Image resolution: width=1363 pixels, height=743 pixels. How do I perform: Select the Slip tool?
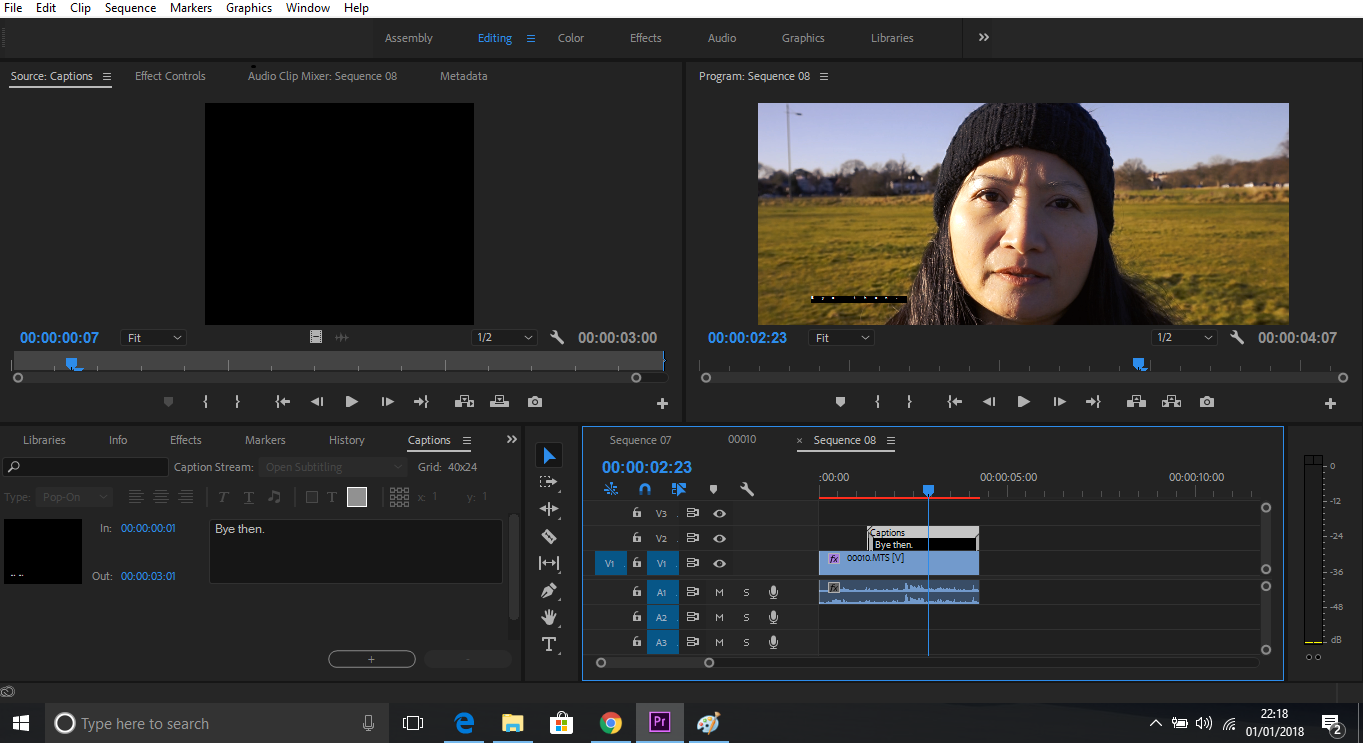coord(549,563)
